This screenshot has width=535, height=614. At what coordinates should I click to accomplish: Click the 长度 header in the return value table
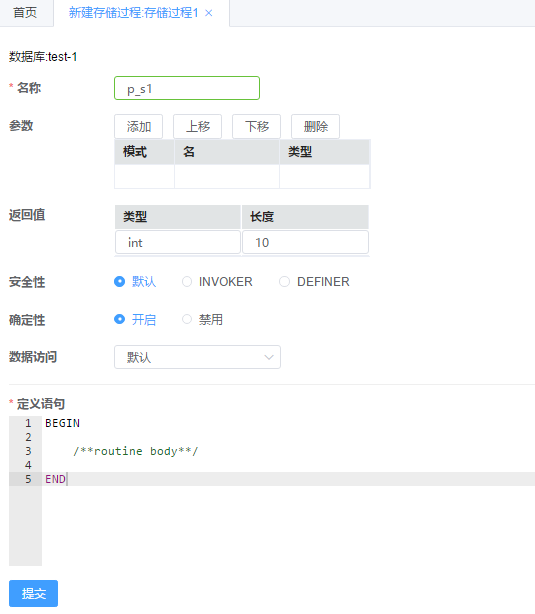coord(305,217)
